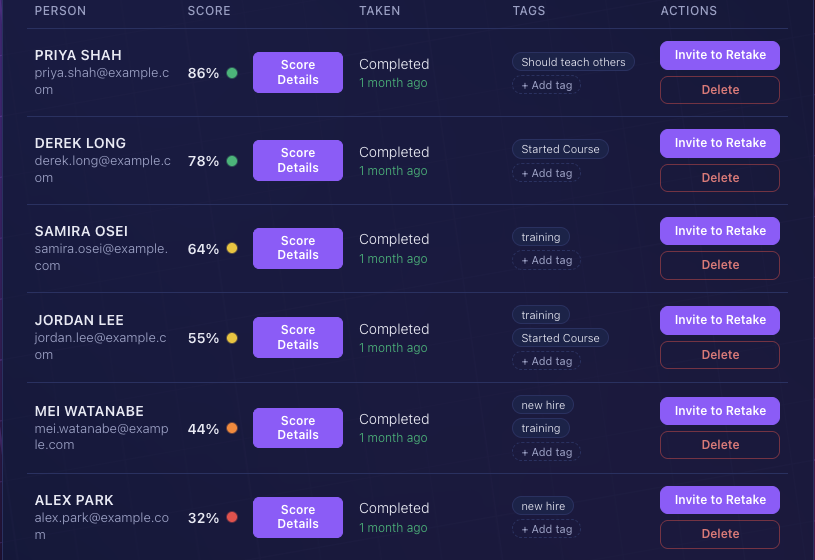The height and width of the screenshot is (560, 815).
Task: Click the email derek.long@example.com
Action: pyautogui.click(x=102, y=169)
